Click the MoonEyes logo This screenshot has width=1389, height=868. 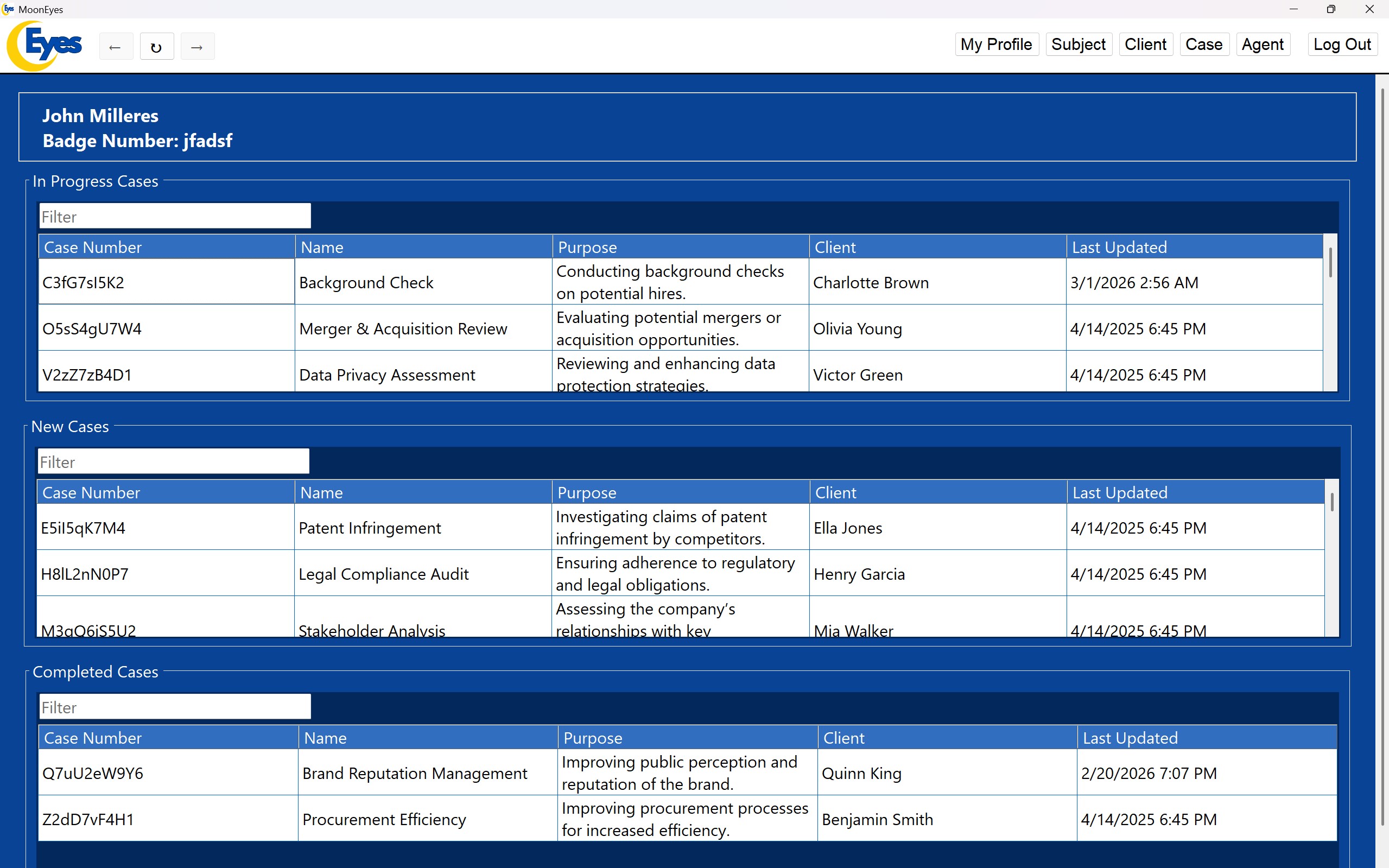tap(46, 46)
